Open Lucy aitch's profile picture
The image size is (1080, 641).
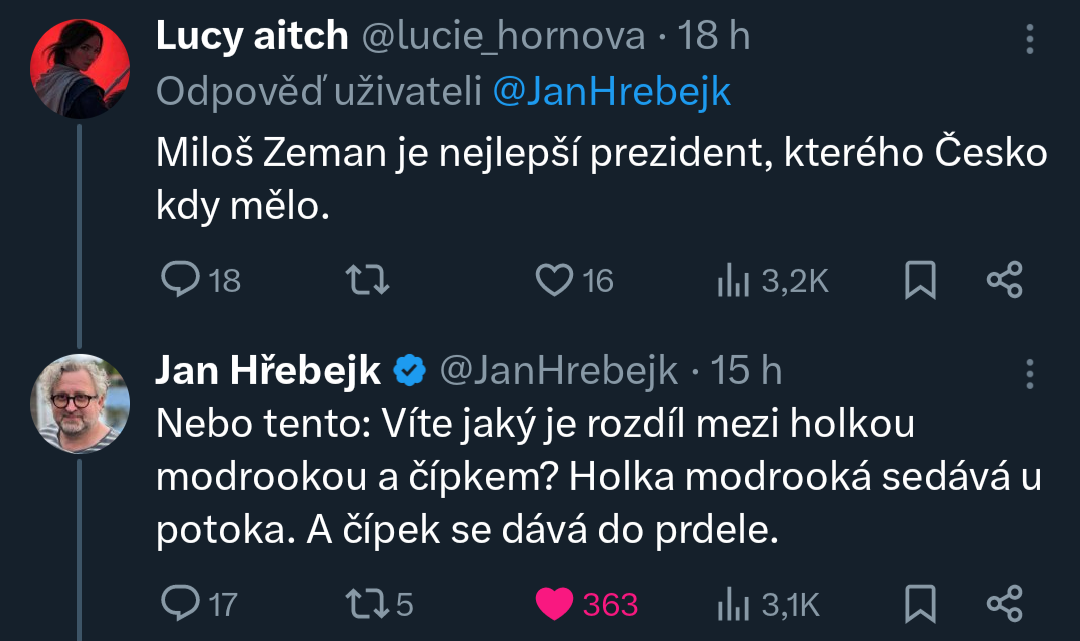coord(80,66)
